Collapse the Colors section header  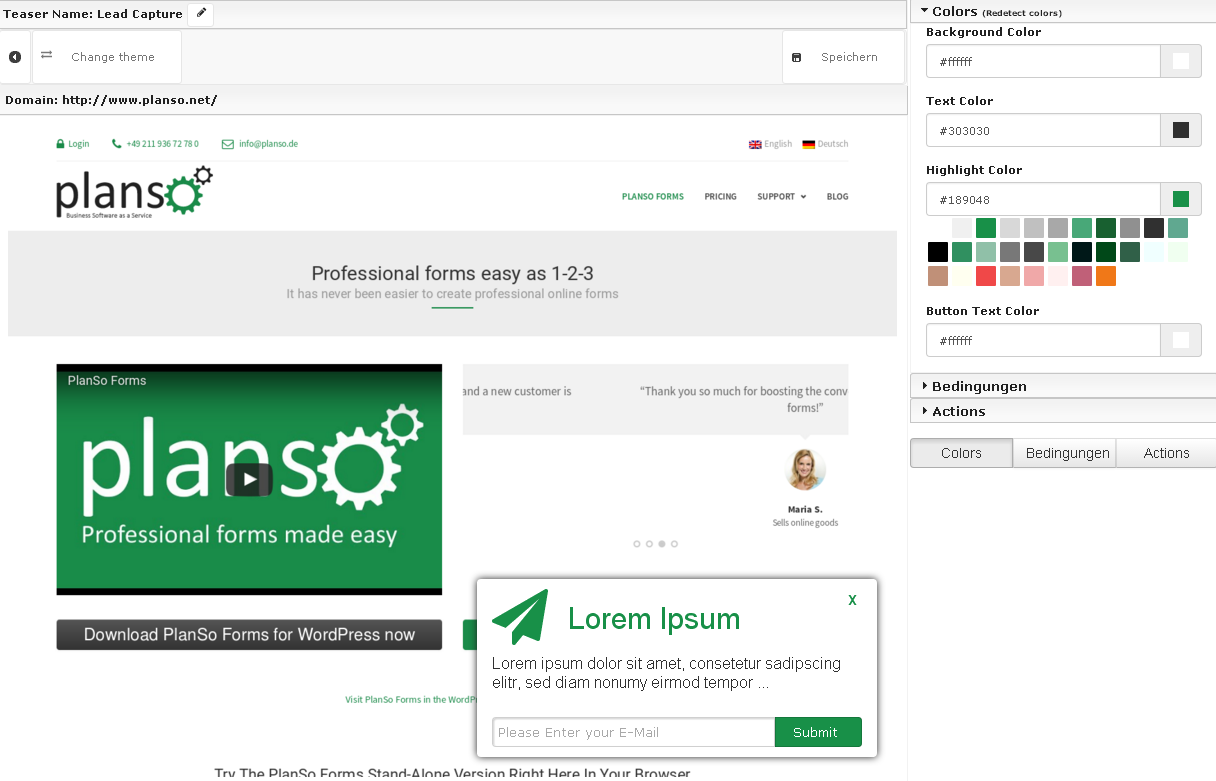click(1063, 11)
